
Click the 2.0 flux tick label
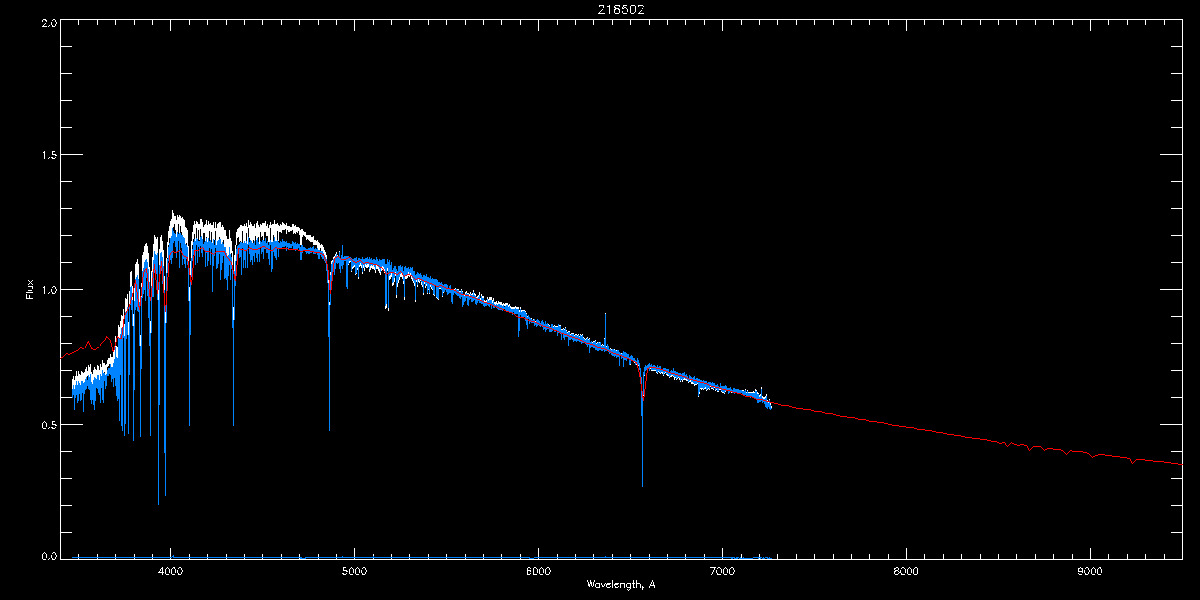[48, 22]
